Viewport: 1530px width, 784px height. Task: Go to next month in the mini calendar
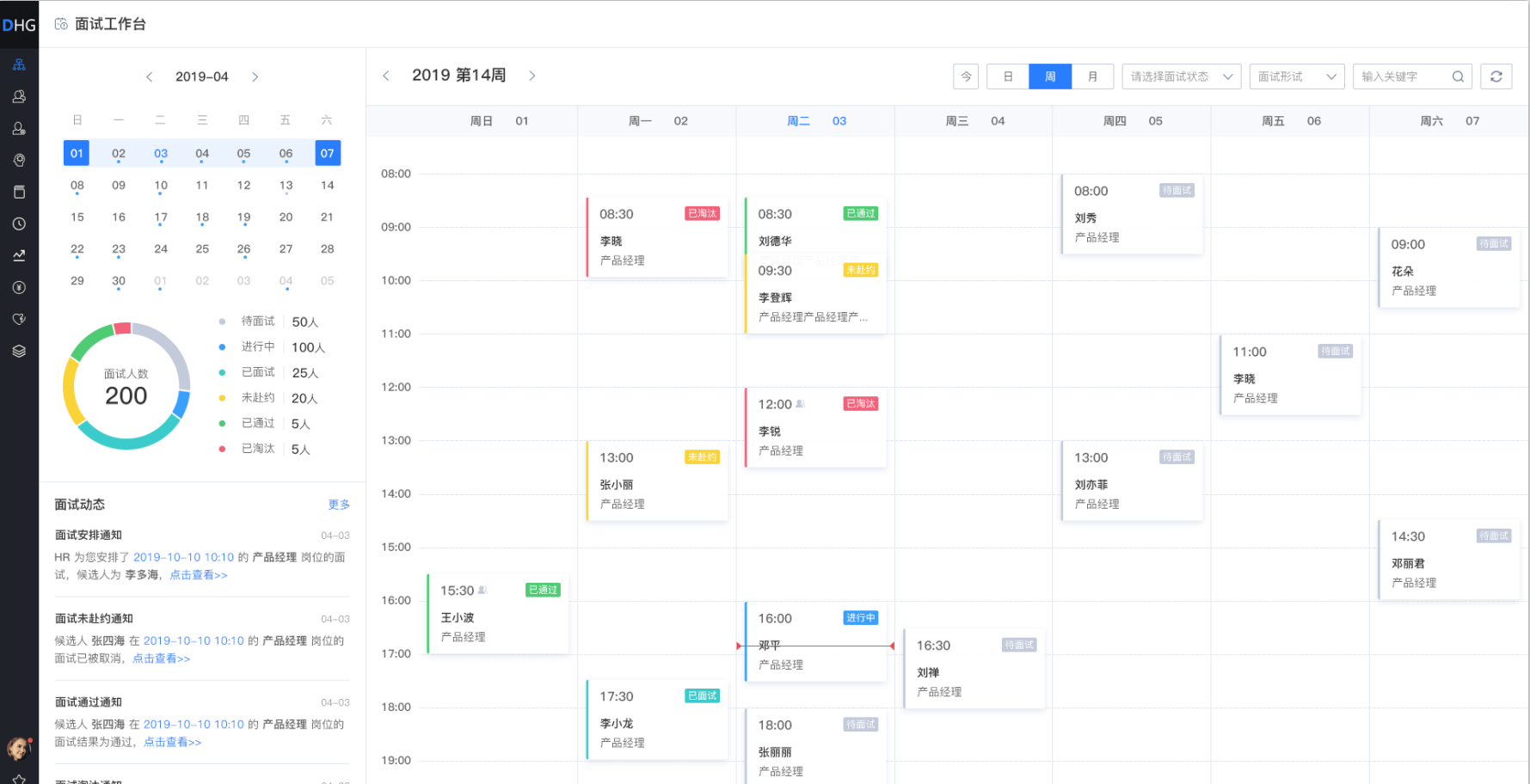click(255, 77)
